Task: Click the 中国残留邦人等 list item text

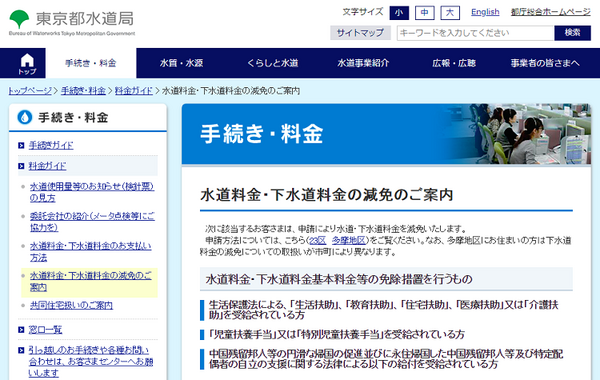Action: pos(386,359)
